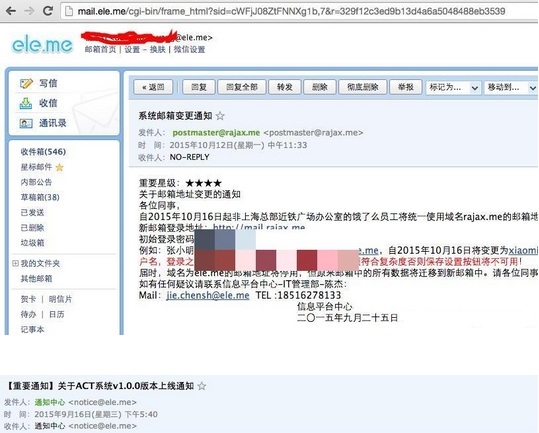Open 草稿箱(38) drafts folder
The width and height of the screenshot is (539, 433).
pos(40,197)
